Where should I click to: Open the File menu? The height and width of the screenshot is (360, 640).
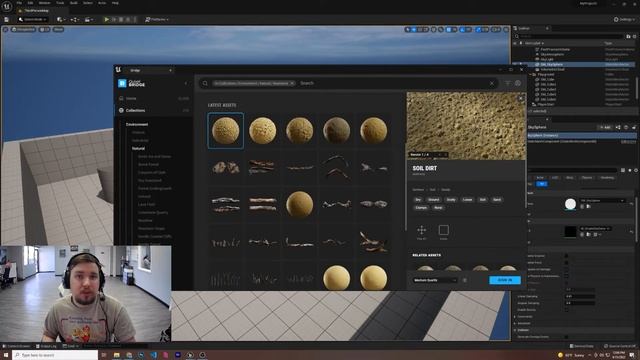(x=19, y=3)
